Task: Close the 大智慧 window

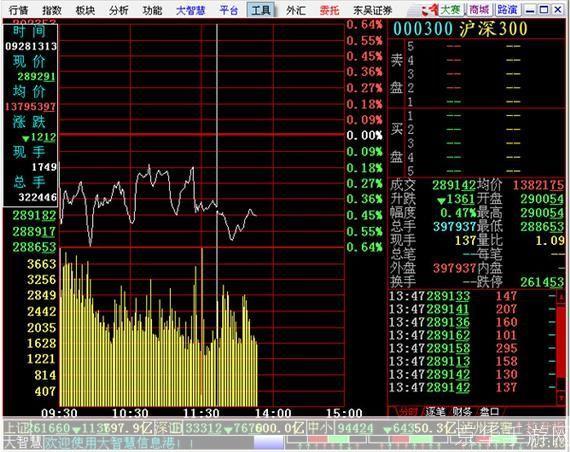Action: (x=558, y=10)
